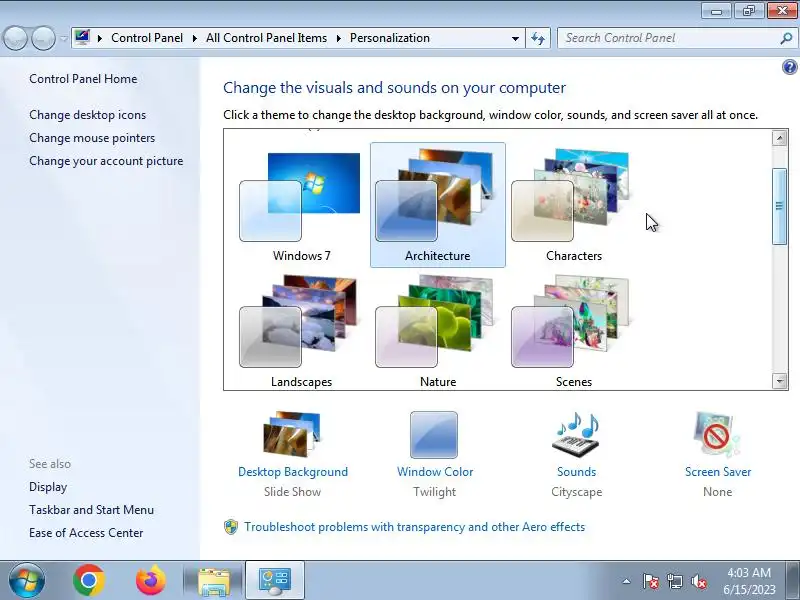The width and height of the screenshot is (800, 600).
Task: Open the Display link under See also
Action: click(x=48, y=487)
